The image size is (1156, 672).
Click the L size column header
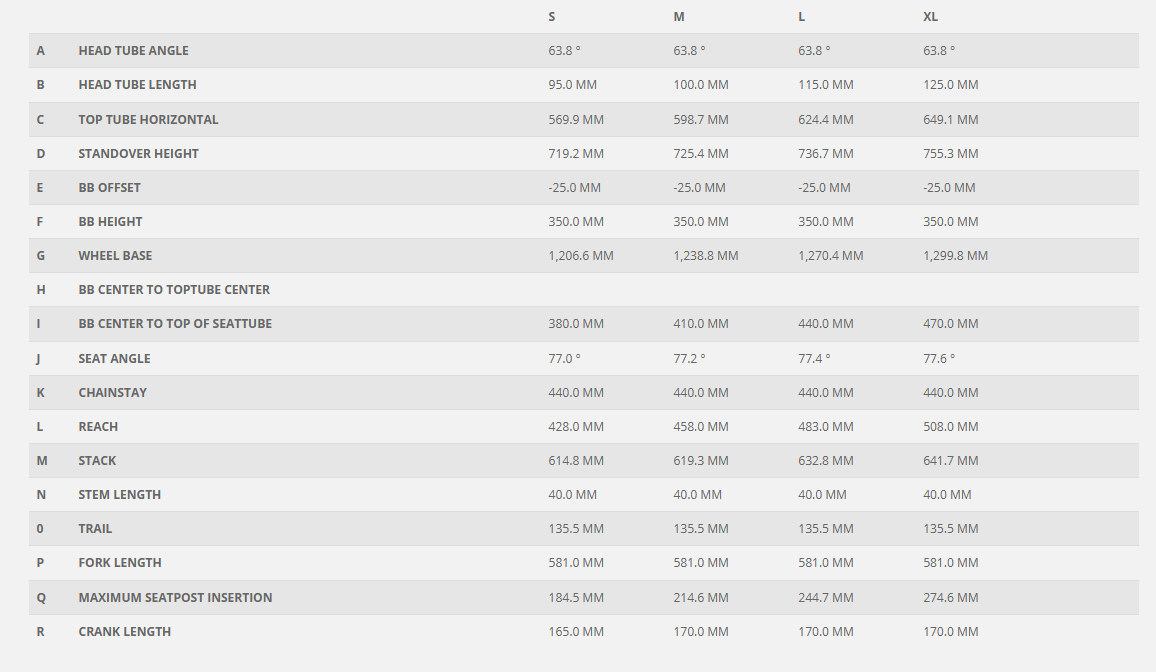802,17
